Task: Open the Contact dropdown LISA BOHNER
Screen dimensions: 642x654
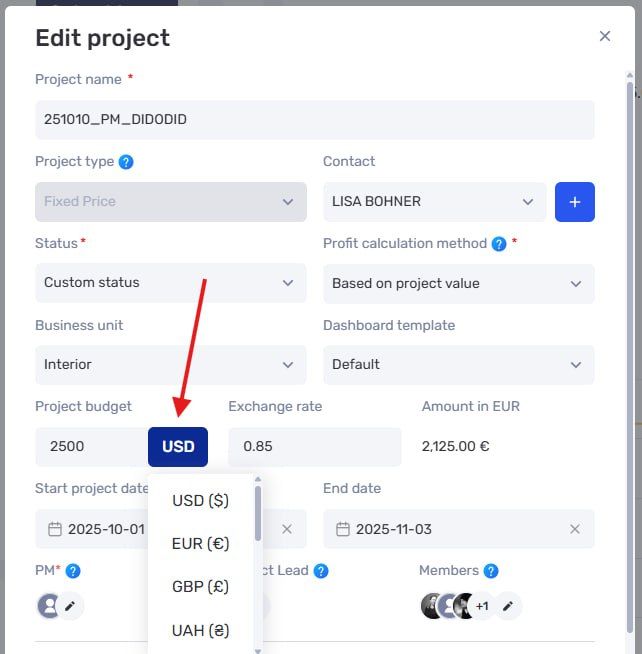Action: [x=435, y=202]
